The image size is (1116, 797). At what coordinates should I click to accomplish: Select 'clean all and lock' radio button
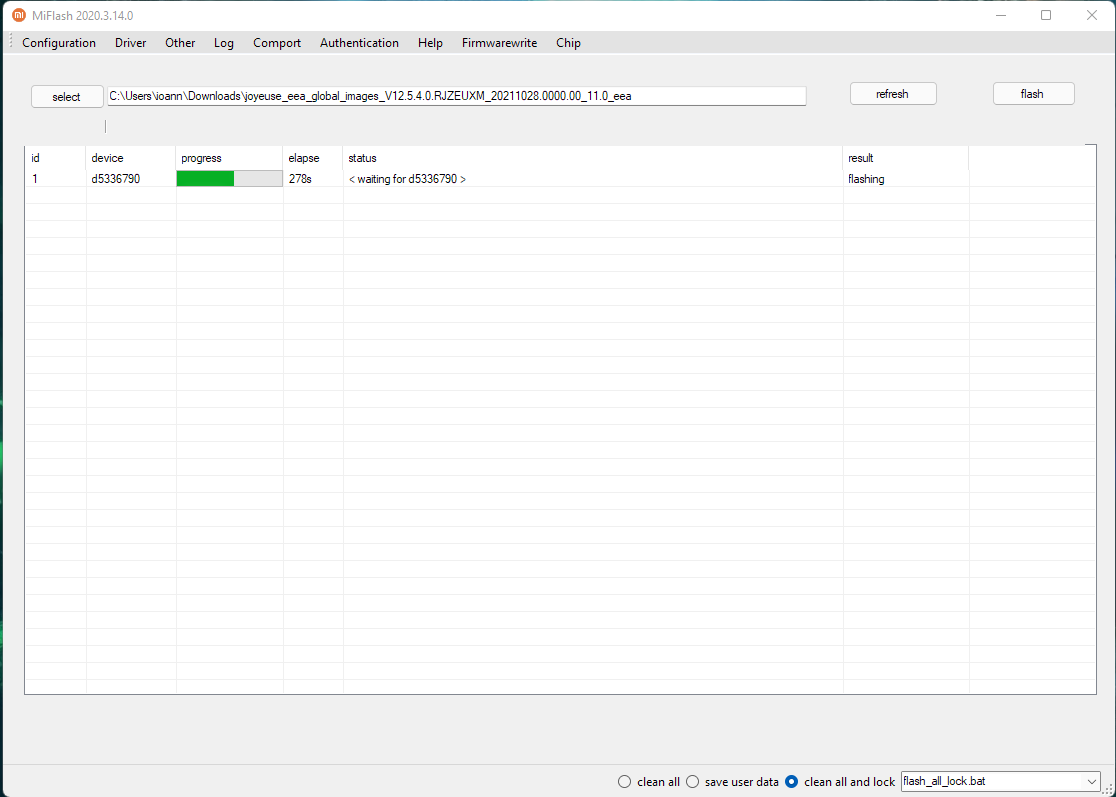[x=792, y=782]
